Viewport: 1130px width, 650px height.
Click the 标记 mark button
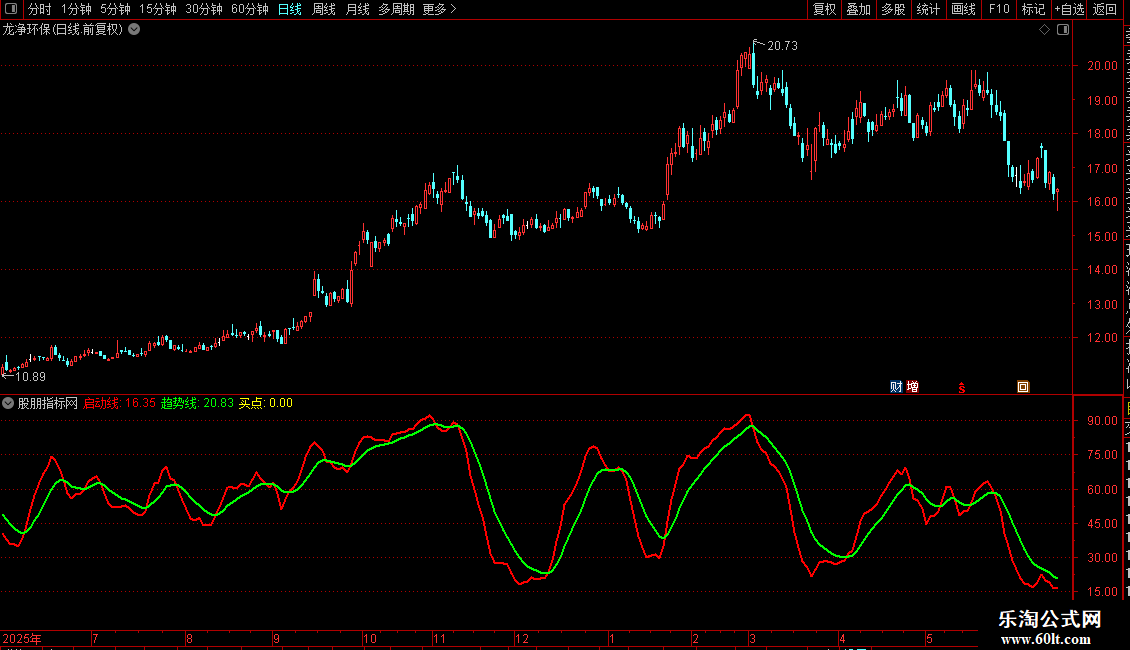click(x=1033, y=9)
